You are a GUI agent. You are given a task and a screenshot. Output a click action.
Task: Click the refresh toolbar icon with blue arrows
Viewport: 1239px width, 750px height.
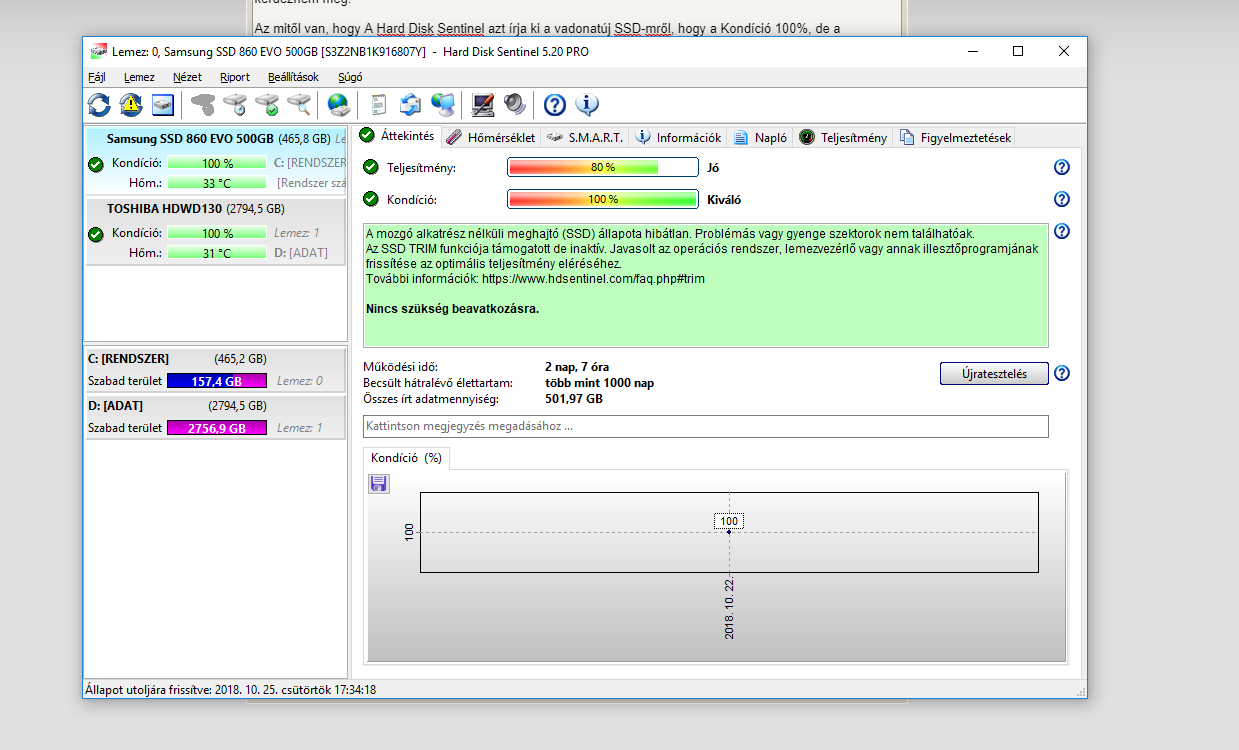pyautogui.click(x=99, y=104)
